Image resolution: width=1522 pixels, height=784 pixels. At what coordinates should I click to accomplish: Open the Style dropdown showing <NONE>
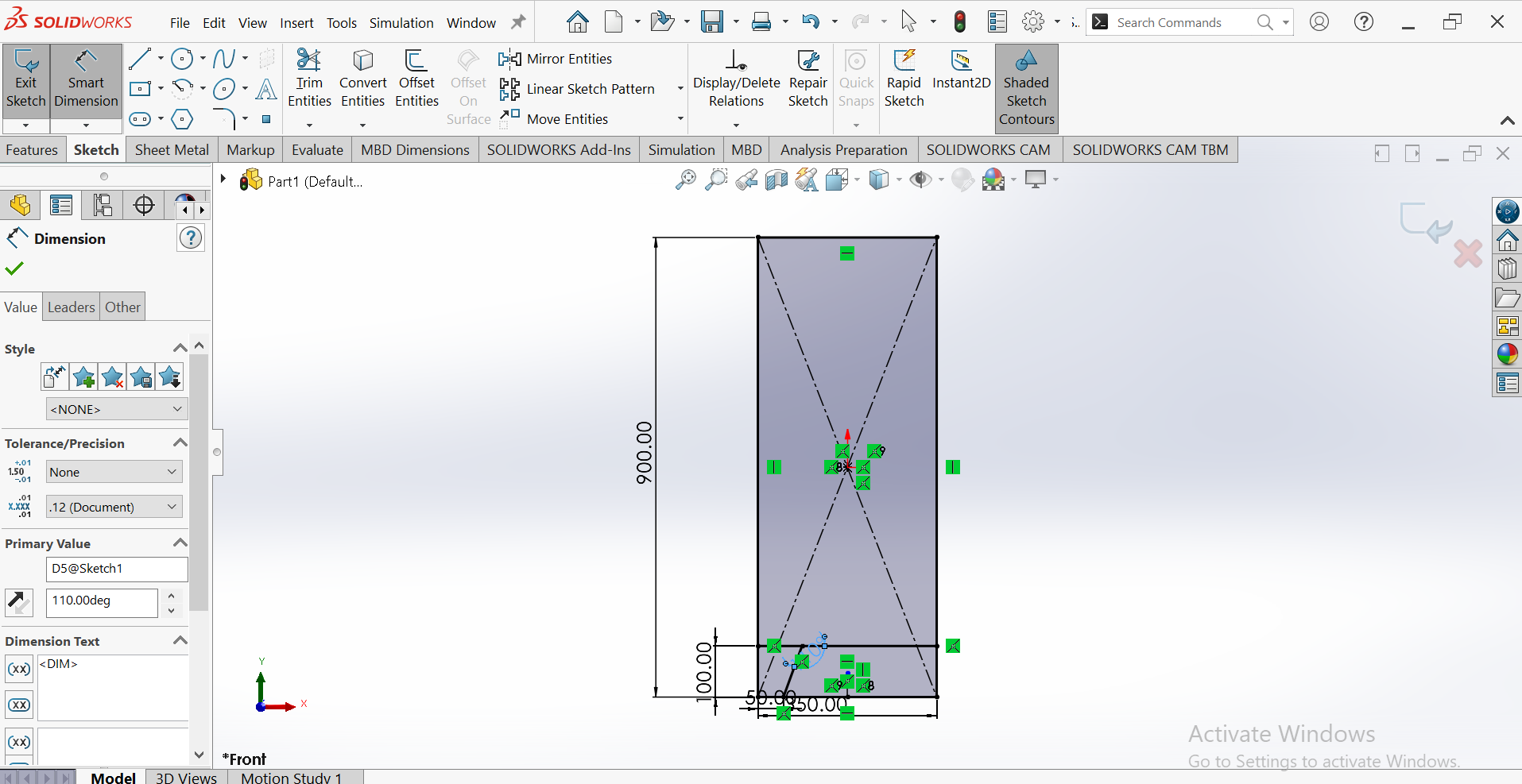[116, 409]
